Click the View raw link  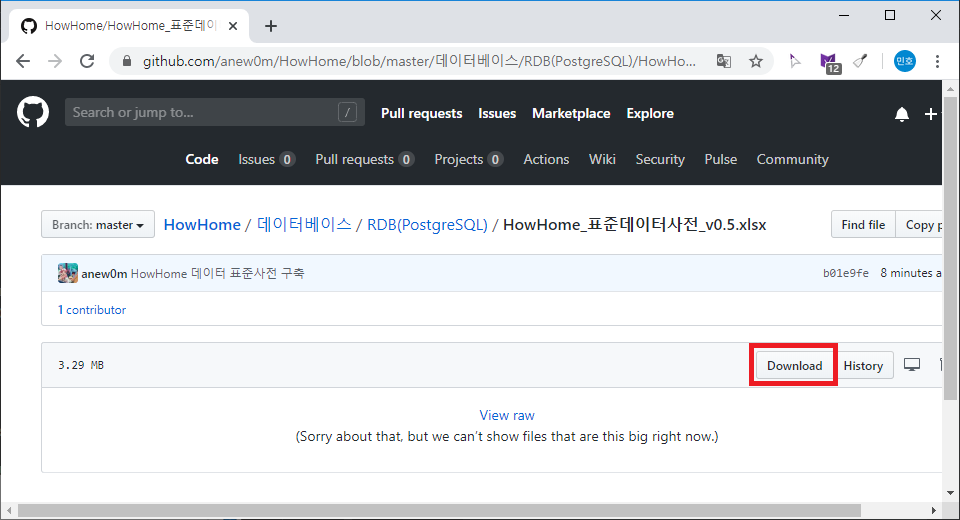(507, 415)
